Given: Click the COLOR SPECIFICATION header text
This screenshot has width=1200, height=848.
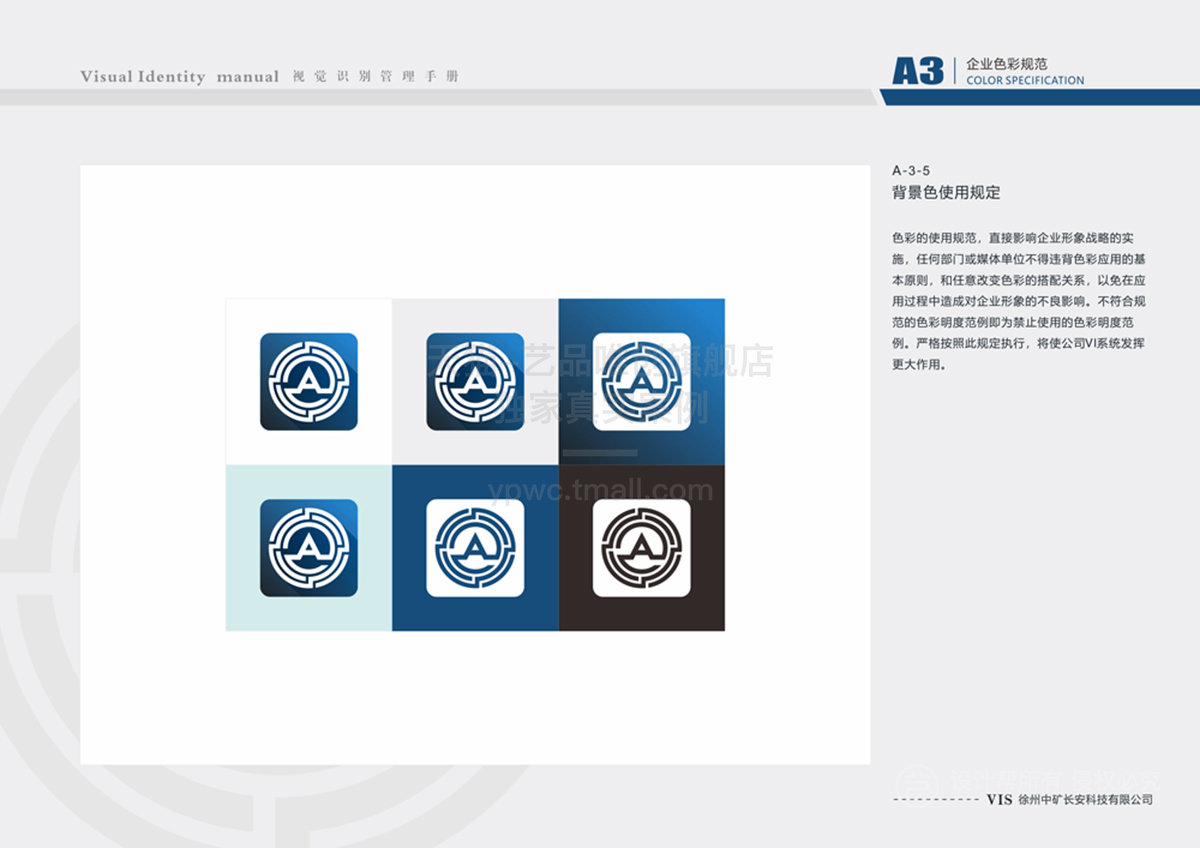Looking at the screenshot, I should point(1025,80).
